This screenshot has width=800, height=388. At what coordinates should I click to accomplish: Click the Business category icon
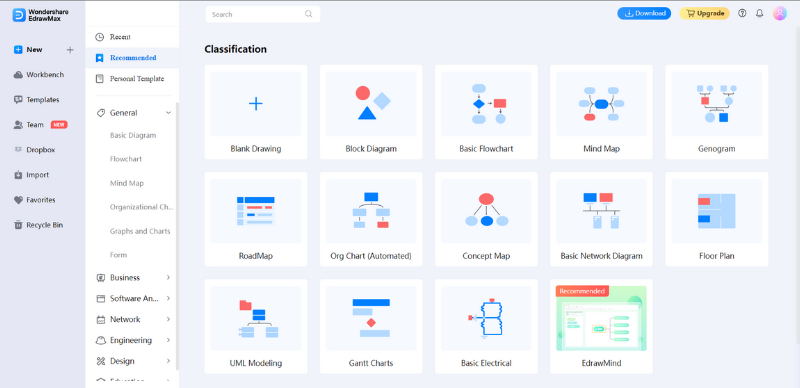point(101,278)
